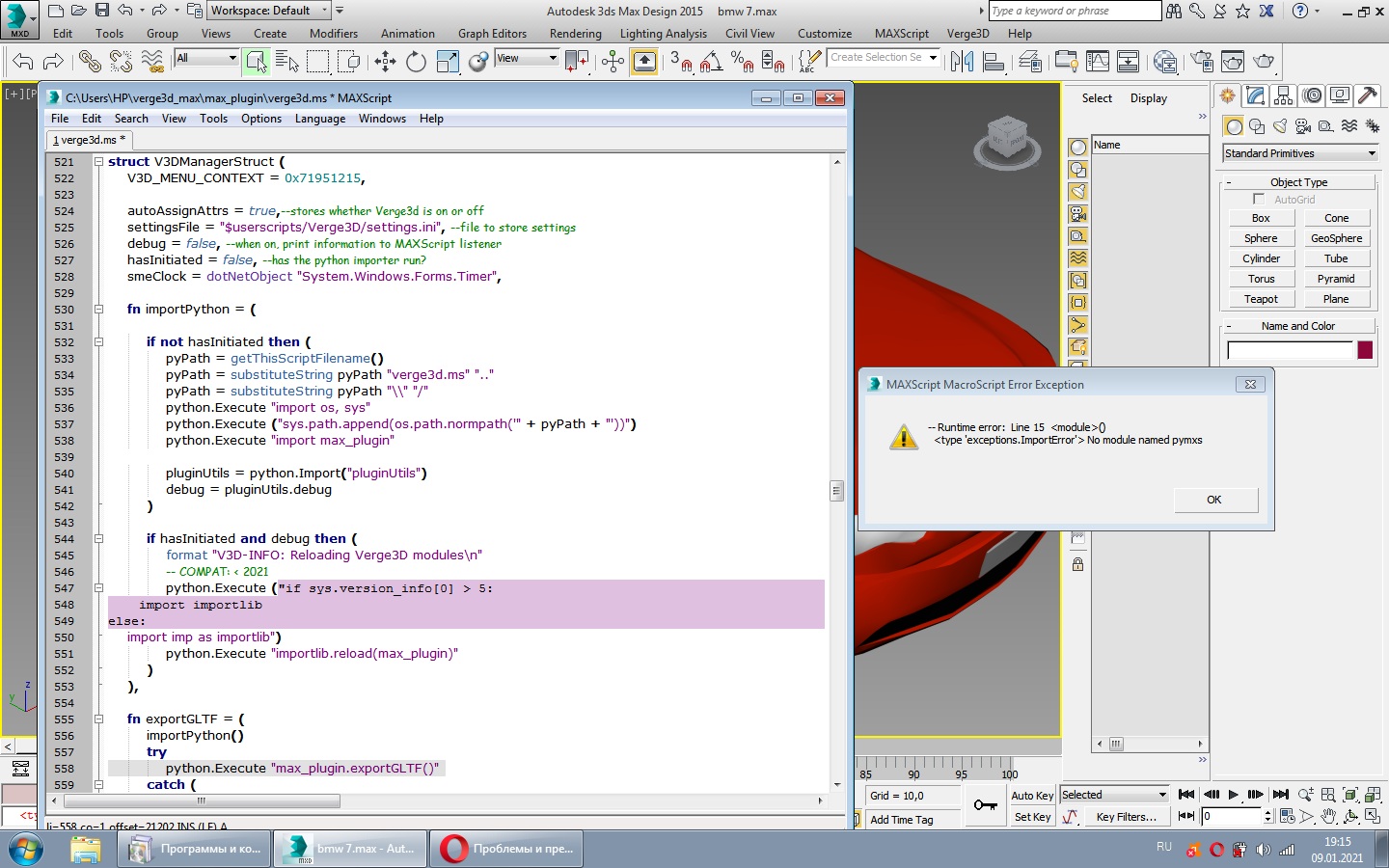Click the Pyramid button
Image resolution: width=1389 pixels, height=868 pixels.
pyautogui.click(x=1336, y=279)
